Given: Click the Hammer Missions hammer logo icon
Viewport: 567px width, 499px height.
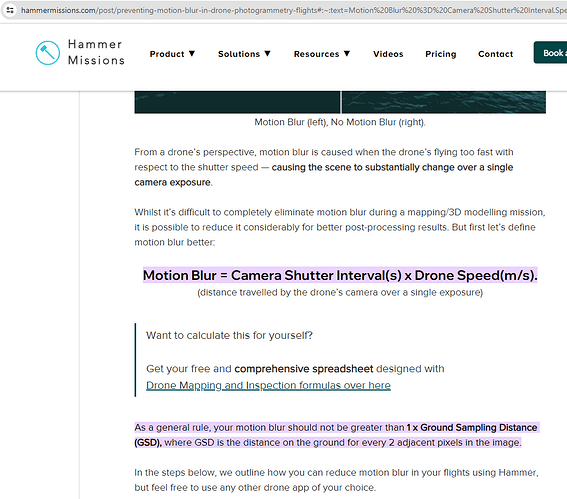Looking at the screenshot, I should pos(48,53).
